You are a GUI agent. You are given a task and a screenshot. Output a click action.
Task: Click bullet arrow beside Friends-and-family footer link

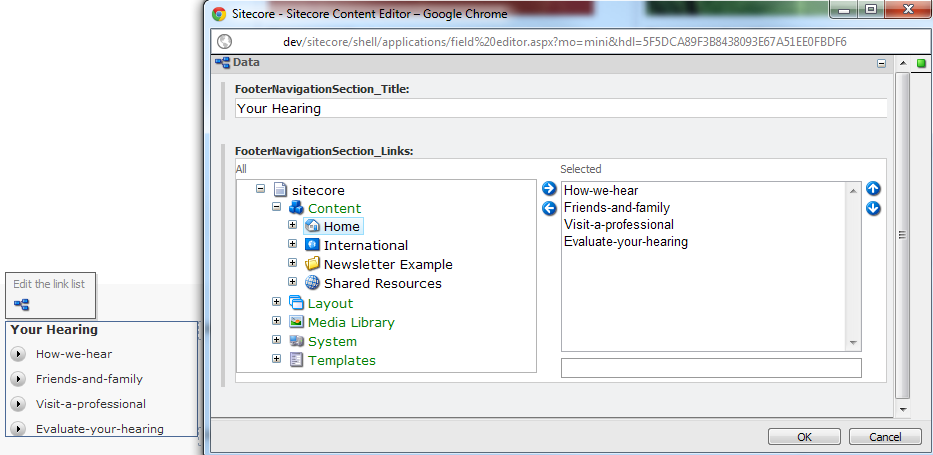pos(18,379)
